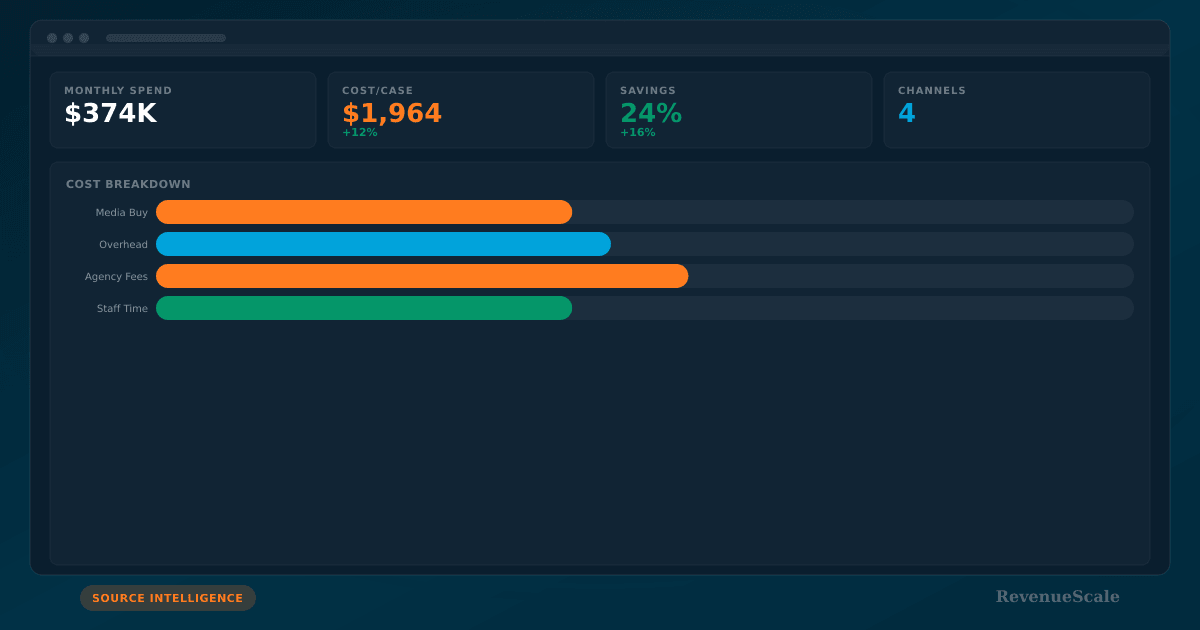The image size is (1200, 630).
Task: Click the Media Buy orange bar
Action: coord(364,212)
